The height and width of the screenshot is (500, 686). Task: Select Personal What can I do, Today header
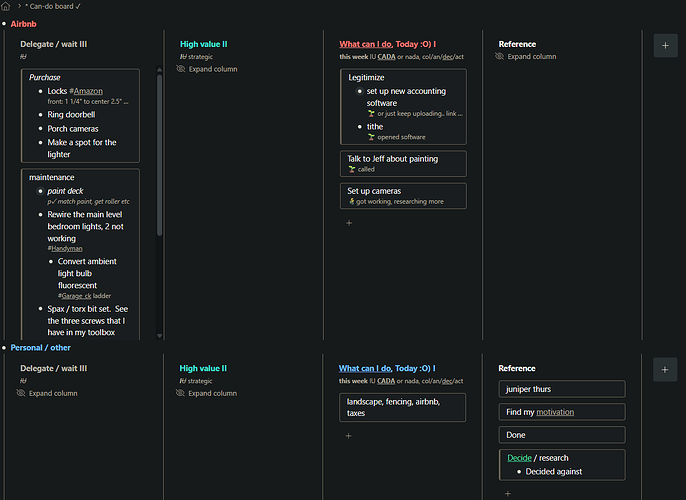pyautogui.click(x=387, y=368)
